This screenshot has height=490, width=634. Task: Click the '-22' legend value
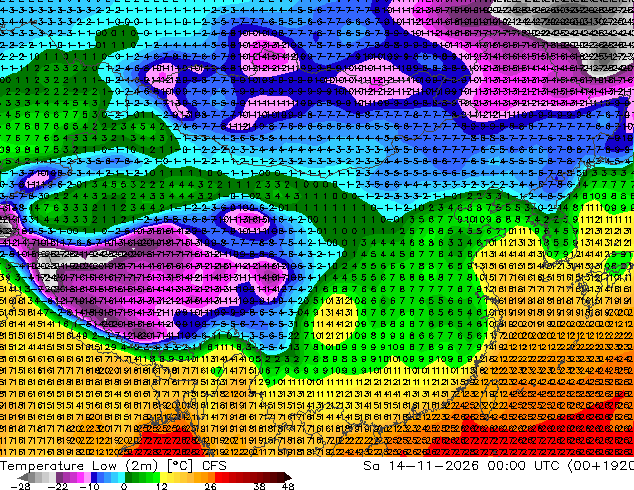tap(58, 486)
